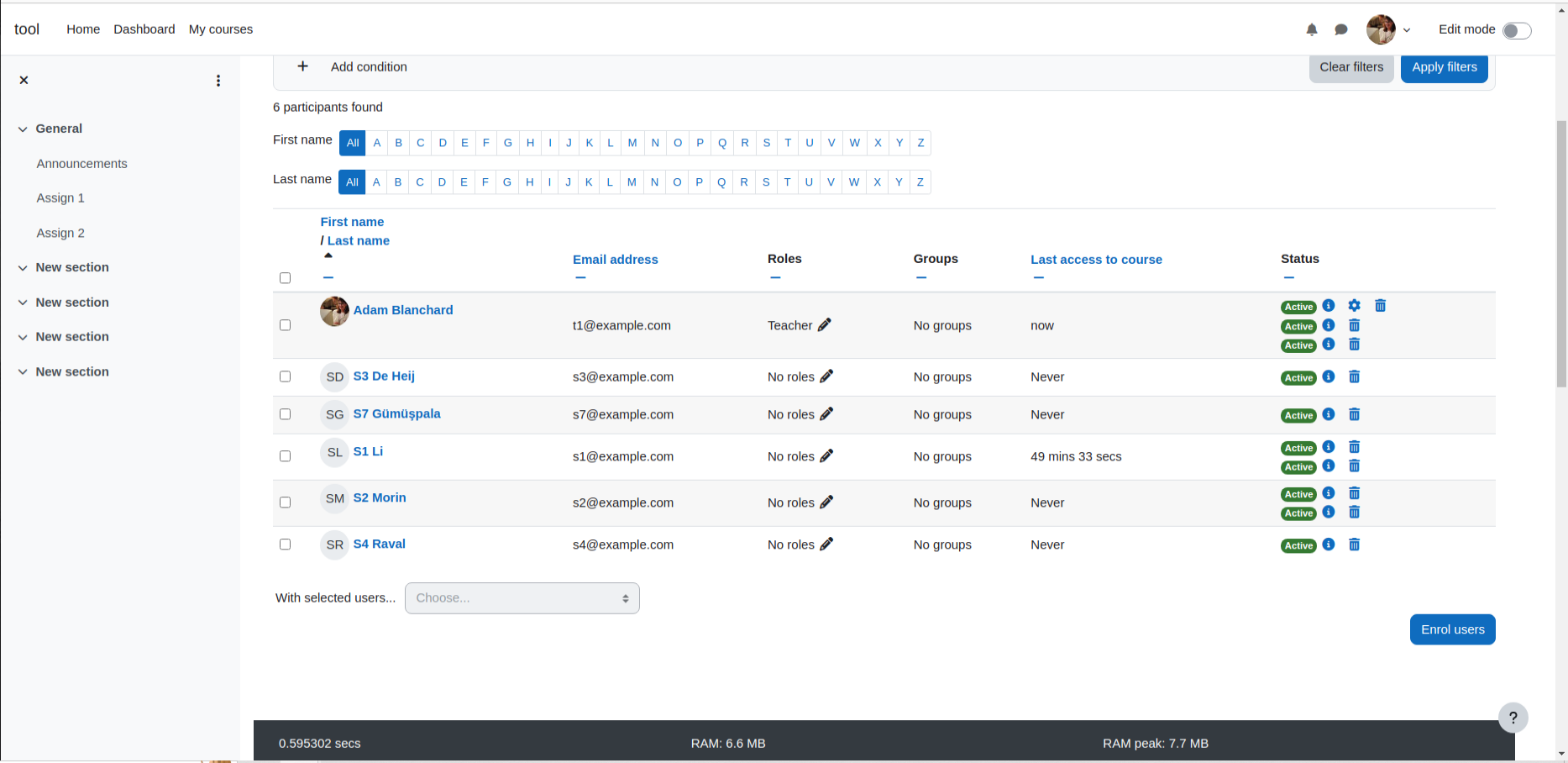Delete S2 Morin's second enrolment trash icon
This screenshot has height=763, width=1568.
point(1355,513)
